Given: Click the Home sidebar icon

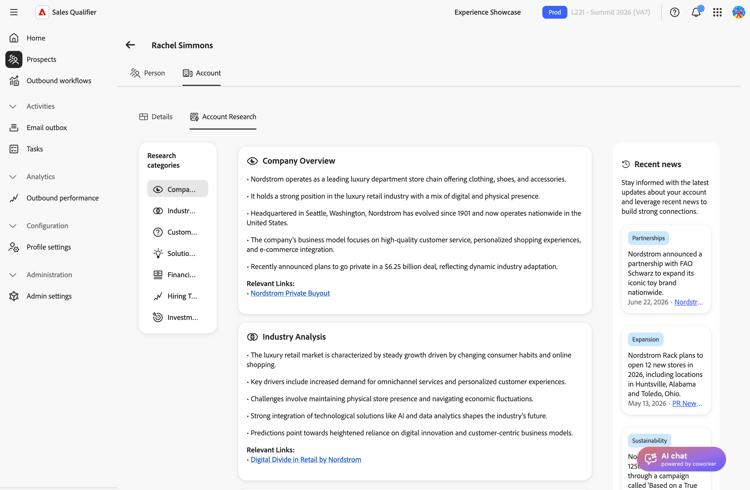Looking at the screenshot, I should (14, 38).
